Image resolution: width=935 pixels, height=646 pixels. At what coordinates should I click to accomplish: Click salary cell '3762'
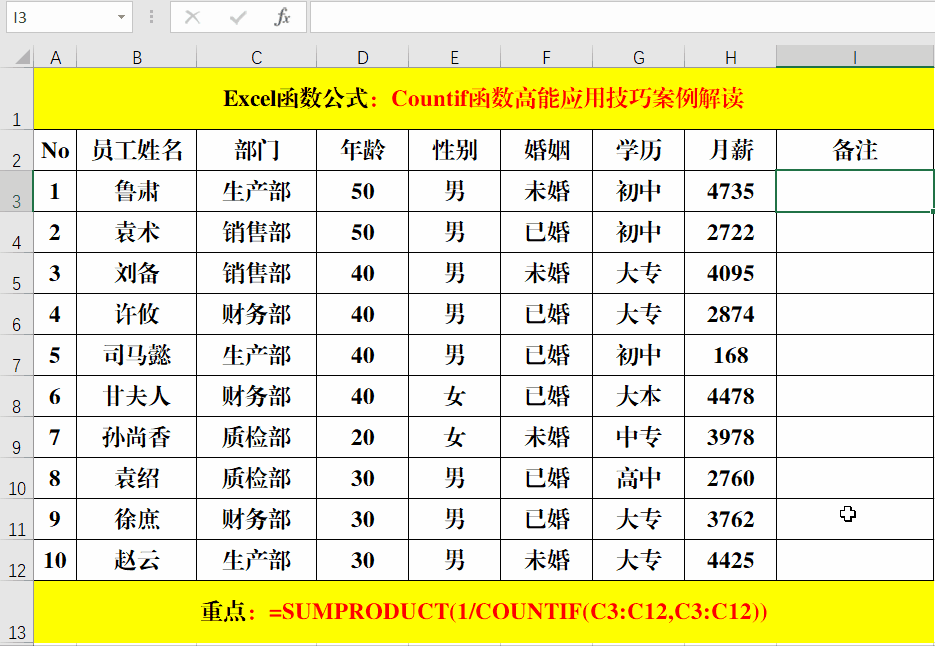(730, 519)
